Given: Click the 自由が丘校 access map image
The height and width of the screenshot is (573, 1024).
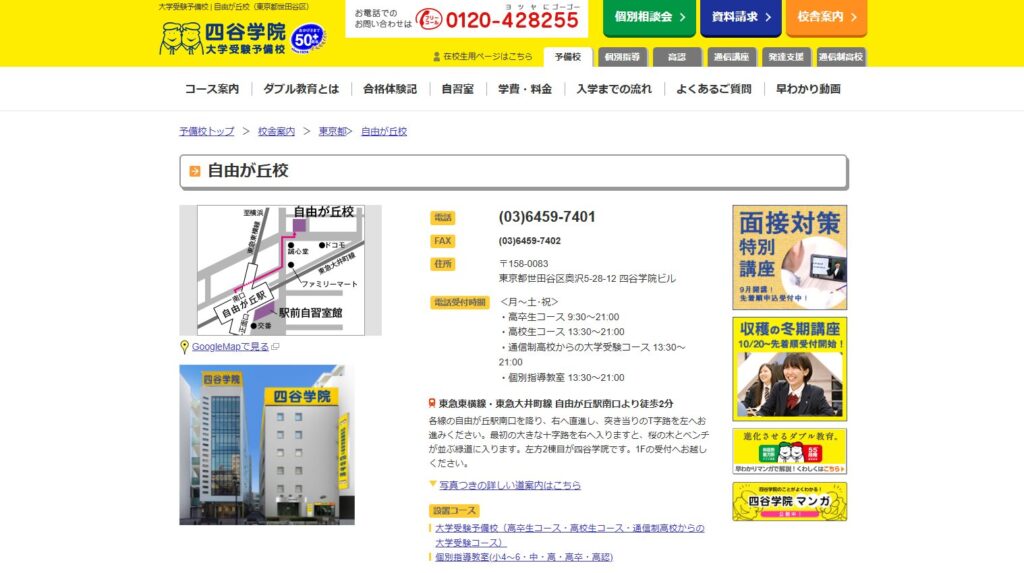Looking at the screenshot, I should [x=280, y=270].
